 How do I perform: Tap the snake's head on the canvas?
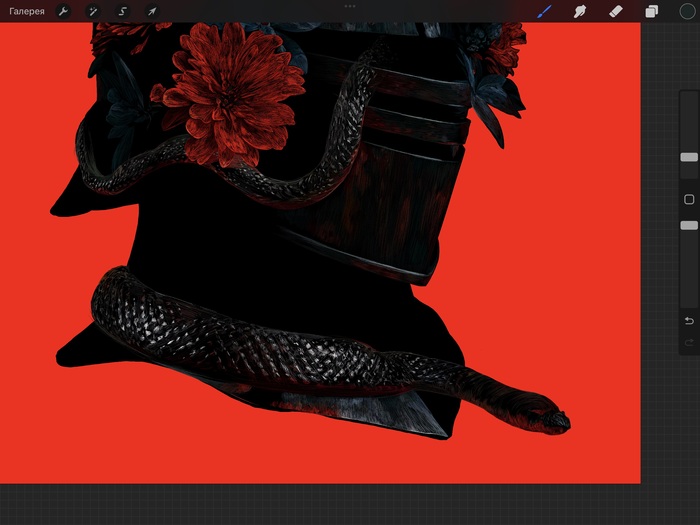pyautogui.click(x=548, y=415)
